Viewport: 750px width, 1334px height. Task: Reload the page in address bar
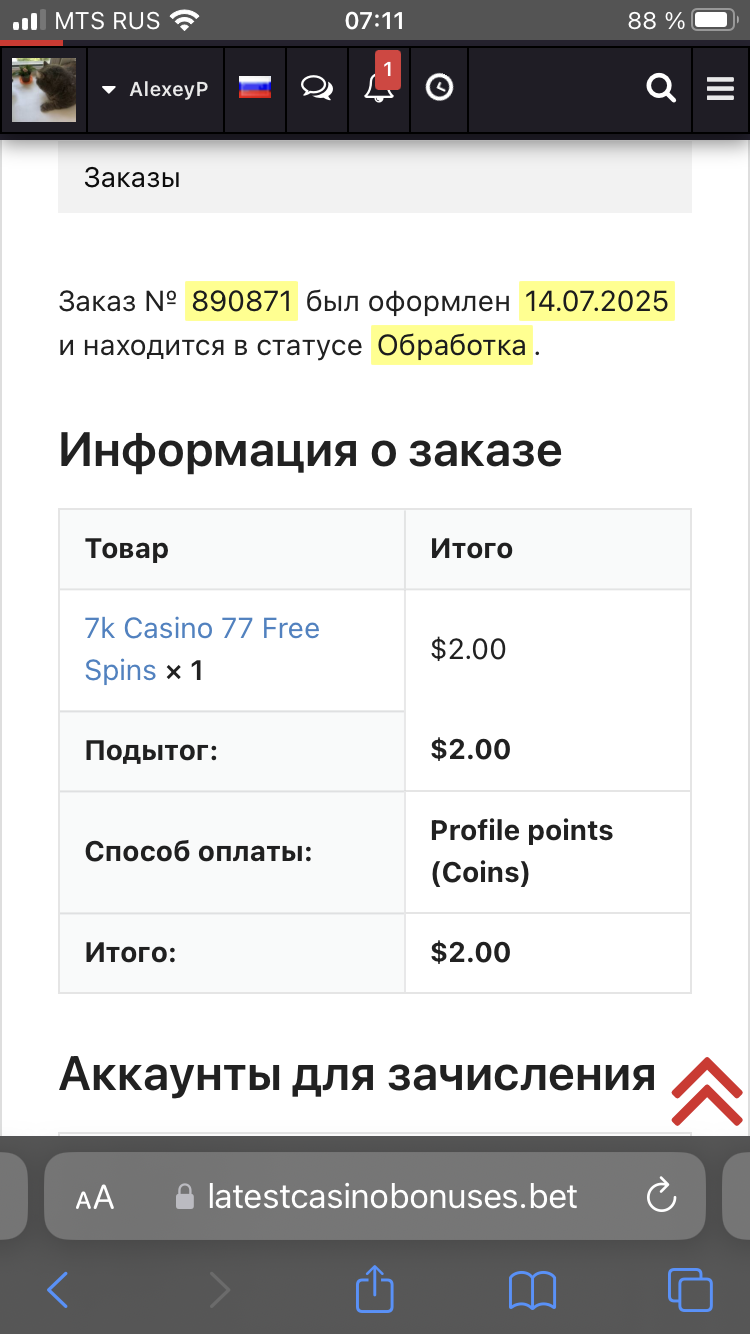coord(661,1196)
